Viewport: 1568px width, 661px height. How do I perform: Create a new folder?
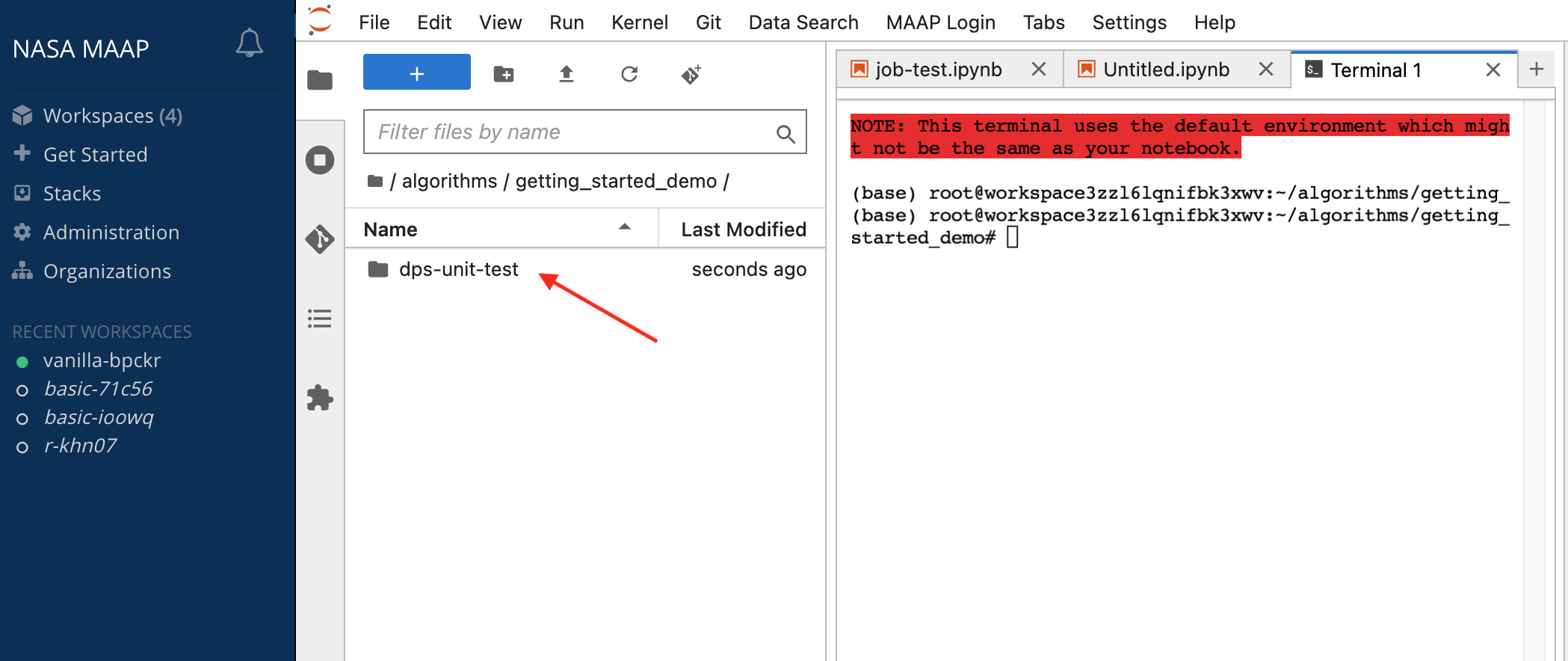[x=504, y=74]
